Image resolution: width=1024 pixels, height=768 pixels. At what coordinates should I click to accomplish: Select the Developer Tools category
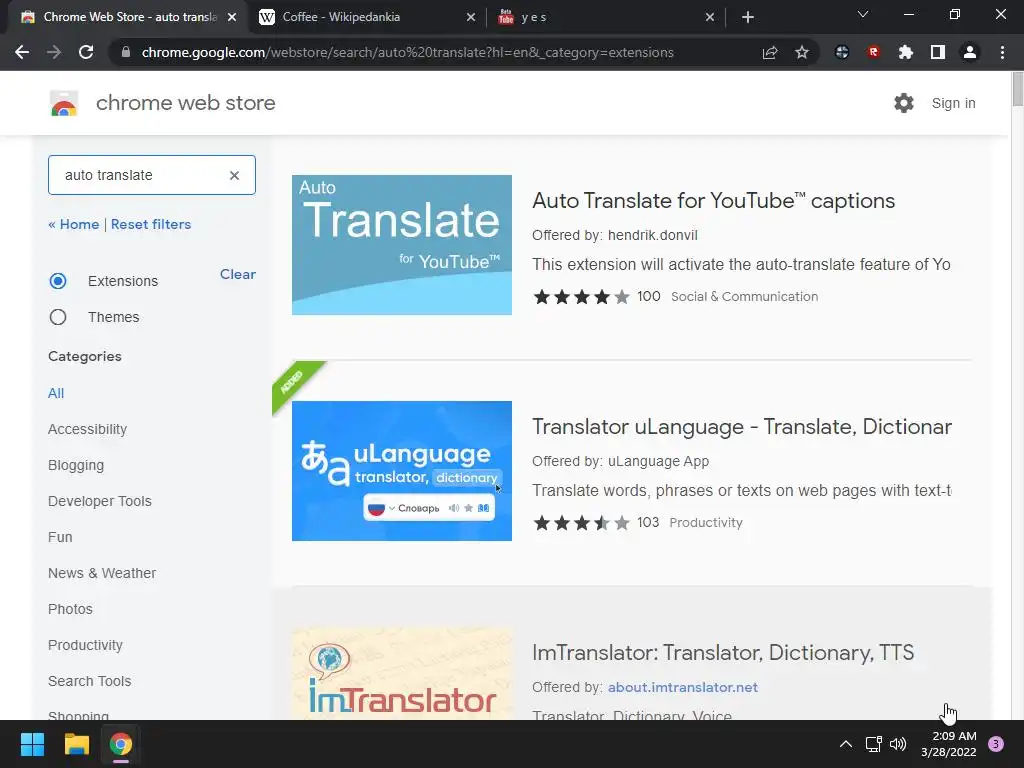pyautogui.click(x=100, y=501)
